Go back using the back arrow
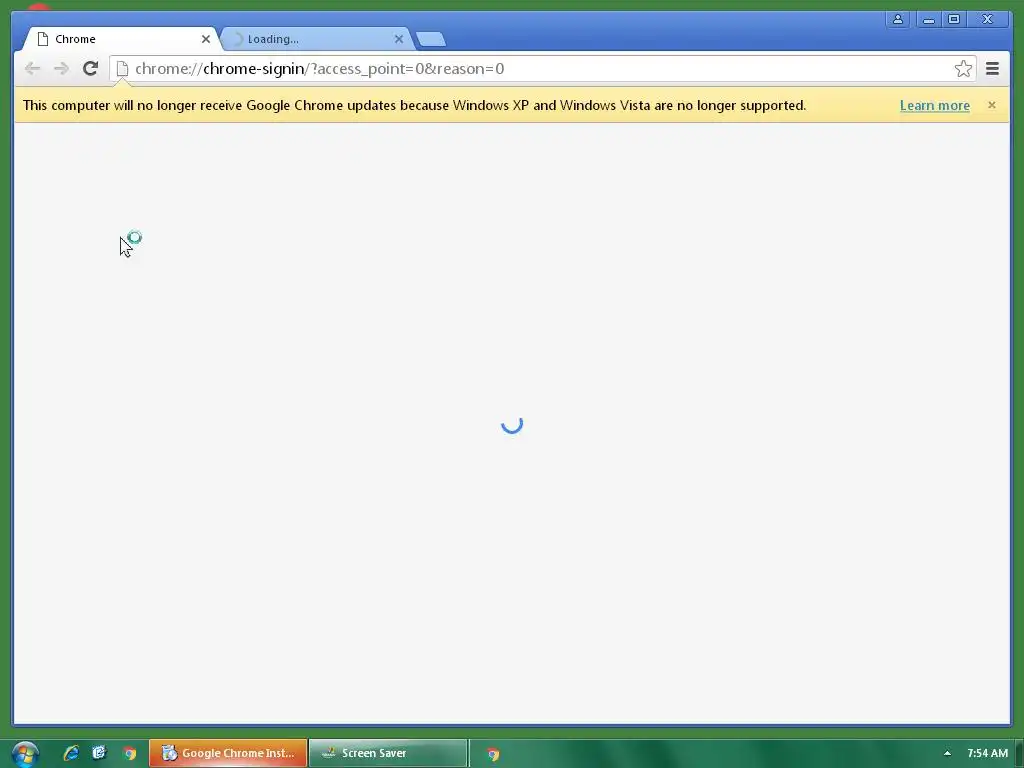1024x768 pixels. coord(32,69)
